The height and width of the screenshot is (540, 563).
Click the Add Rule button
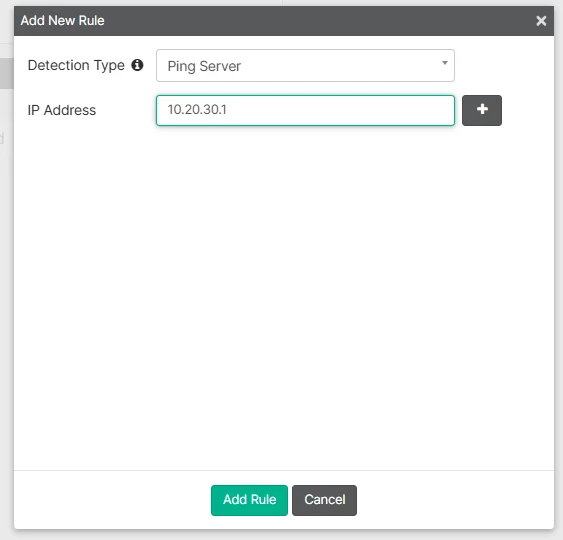tap(249, 500)
